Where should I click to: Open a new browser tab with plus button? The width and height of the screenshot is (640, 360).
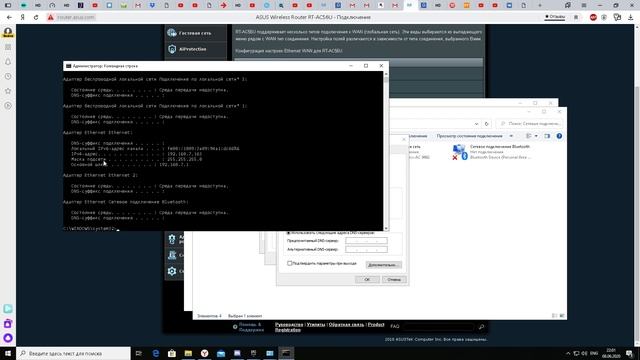[540, 5]
